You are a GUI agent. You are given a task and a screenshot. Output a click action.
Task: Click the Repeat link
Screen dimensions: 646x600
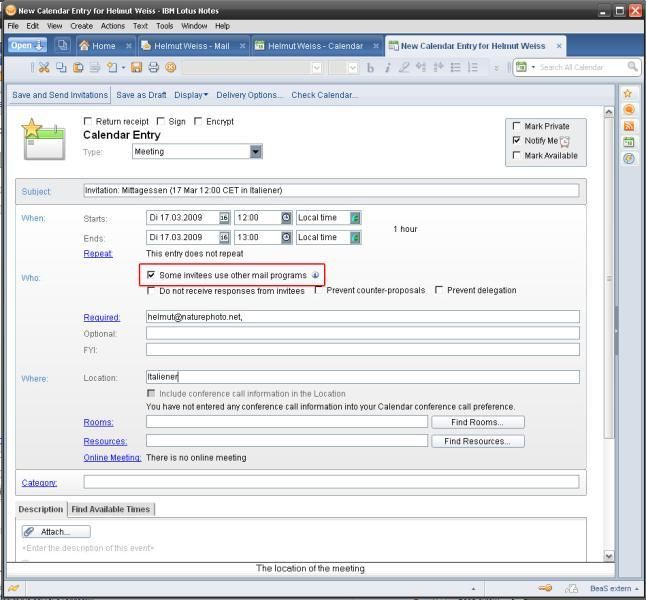click(x=98, y=253)
